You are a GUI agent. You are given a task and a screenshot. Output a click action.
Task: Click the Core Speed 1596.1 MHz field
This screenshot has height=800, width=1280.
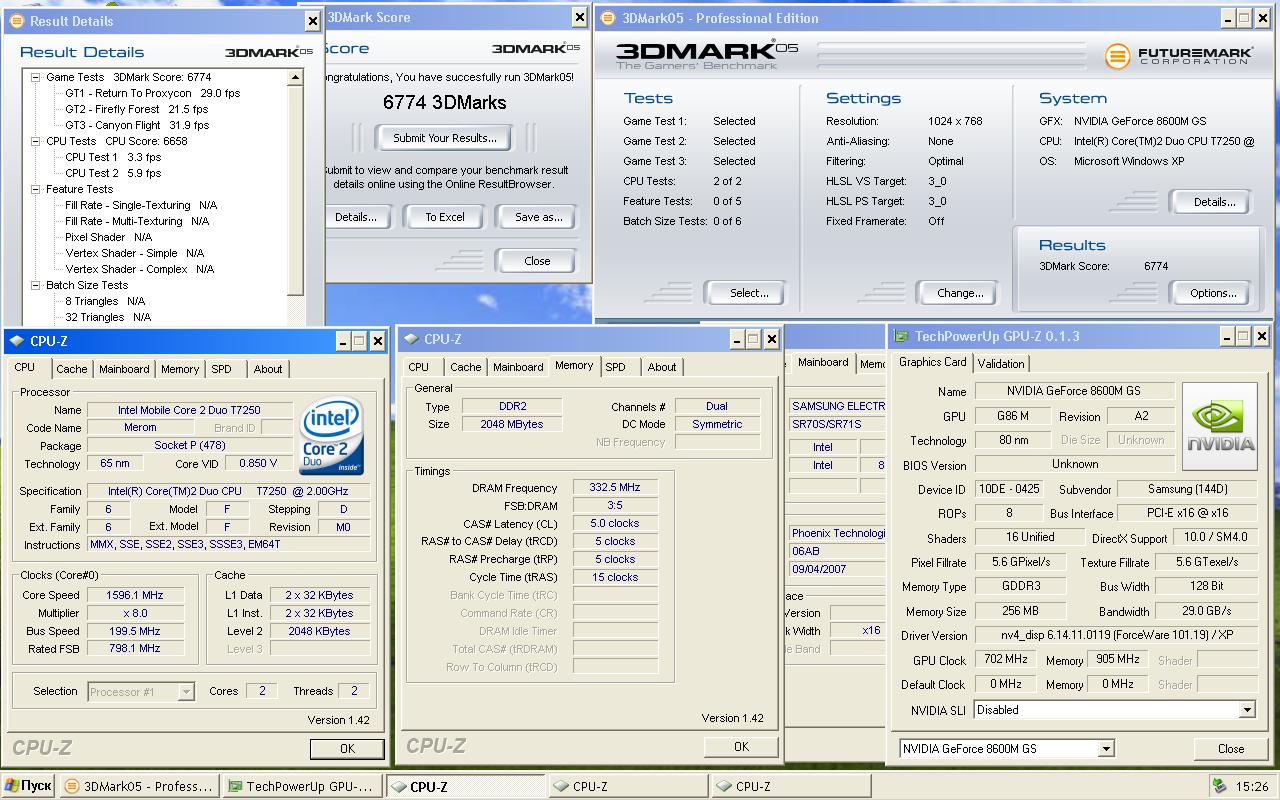pos(135,595)
